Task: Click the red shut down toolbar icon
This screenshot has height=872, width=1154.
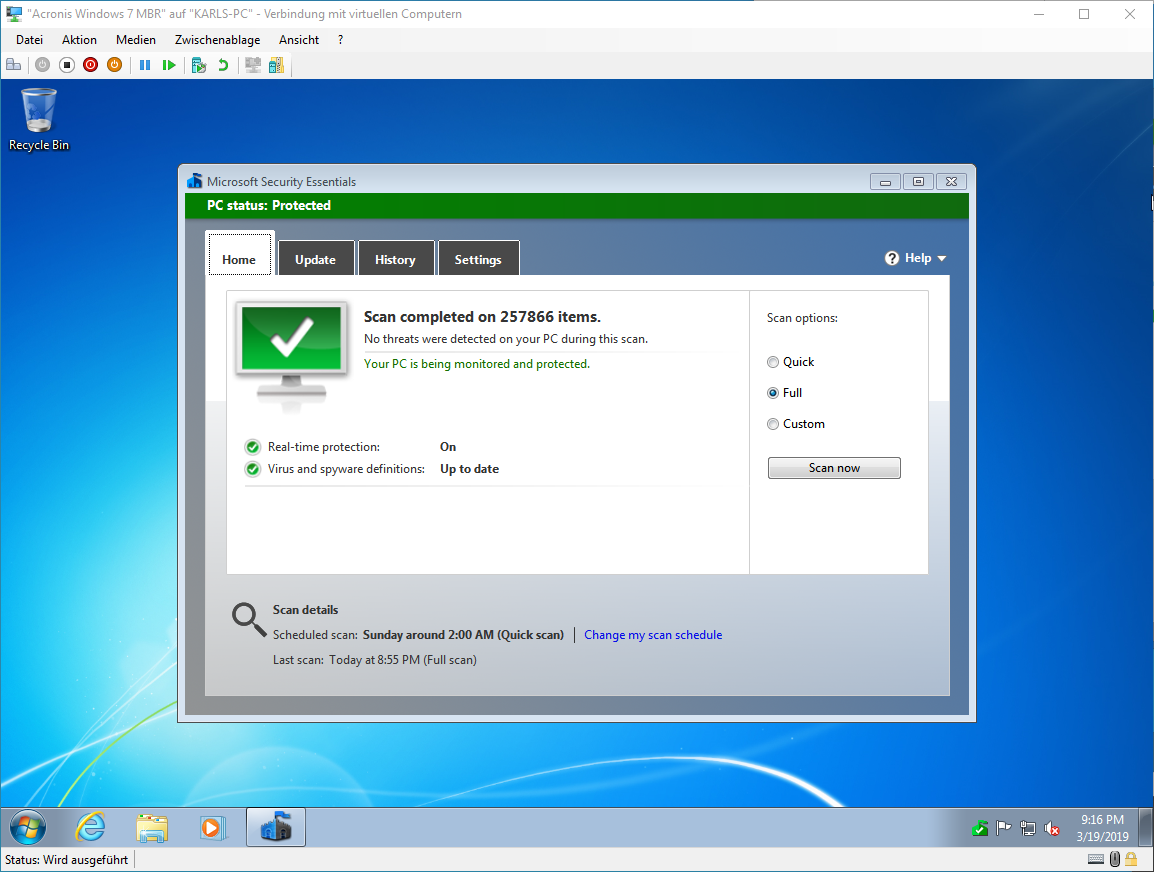Action: (x=91, y=65)
